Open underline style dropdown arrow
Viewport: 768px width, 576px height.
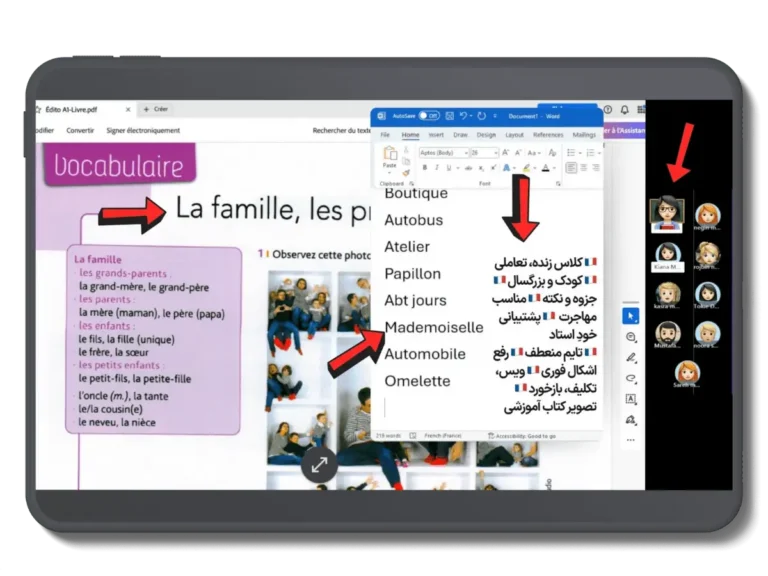coord(457,168)
